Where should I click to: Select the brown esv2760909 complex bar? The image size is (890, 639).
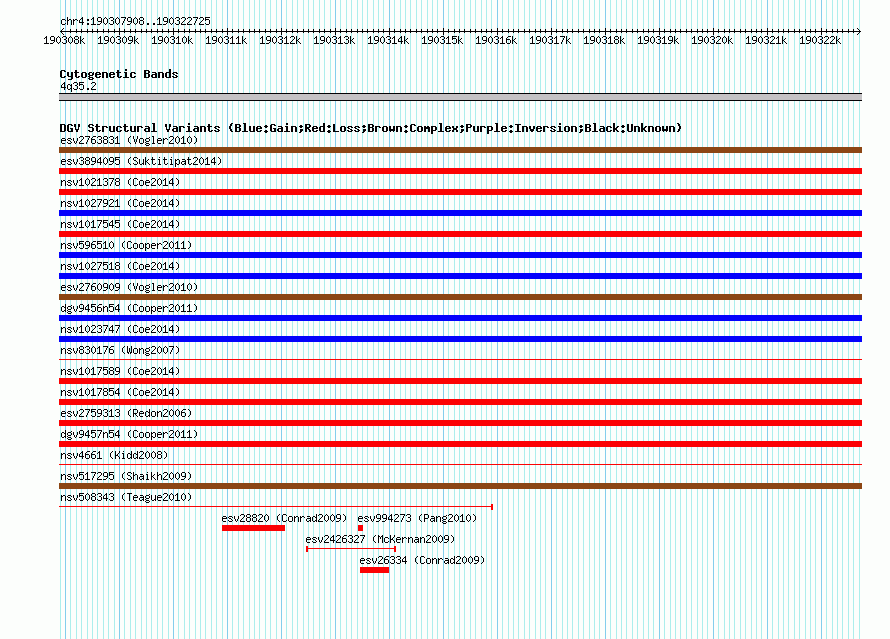[460, 297]
